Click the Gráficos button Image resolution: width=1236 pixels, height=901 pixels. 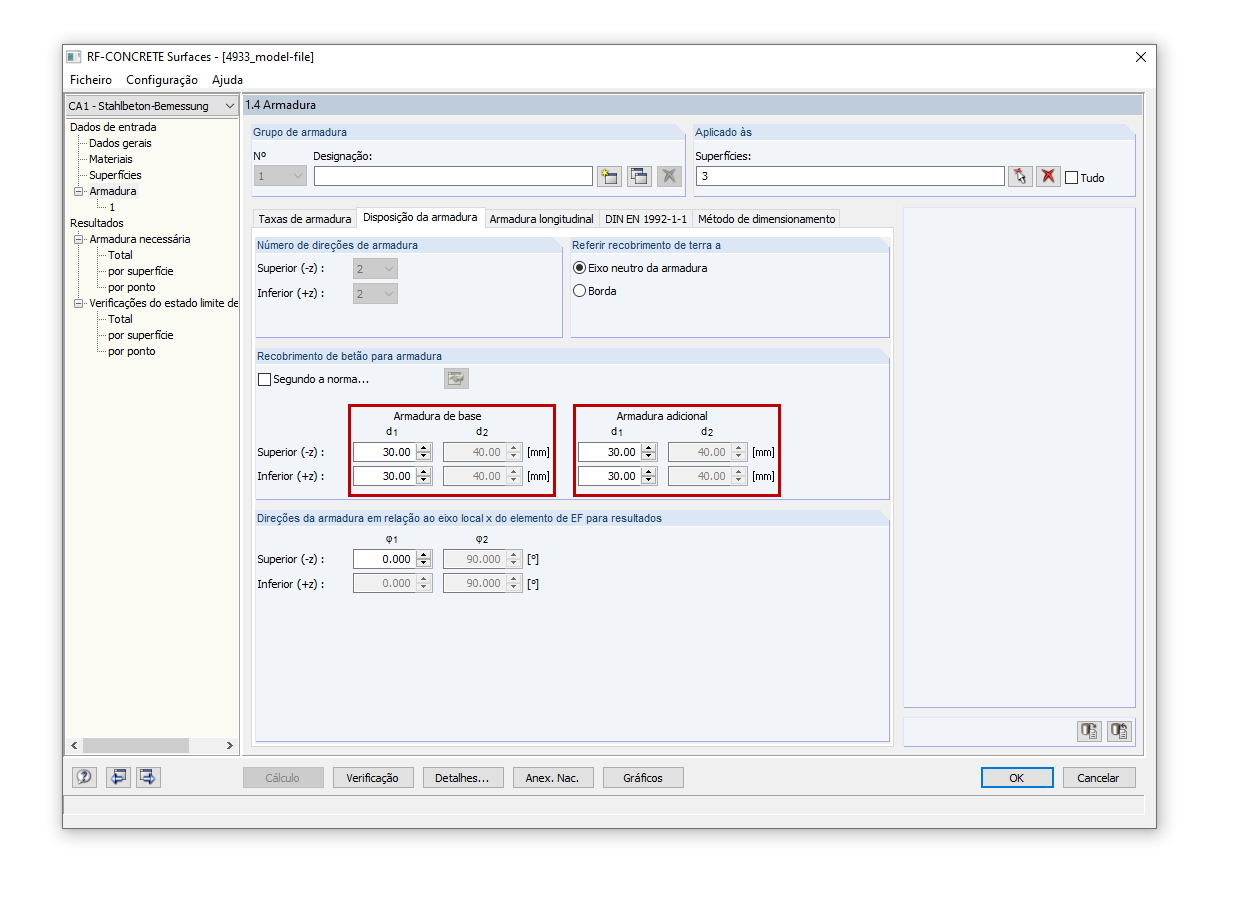[643, 778]
